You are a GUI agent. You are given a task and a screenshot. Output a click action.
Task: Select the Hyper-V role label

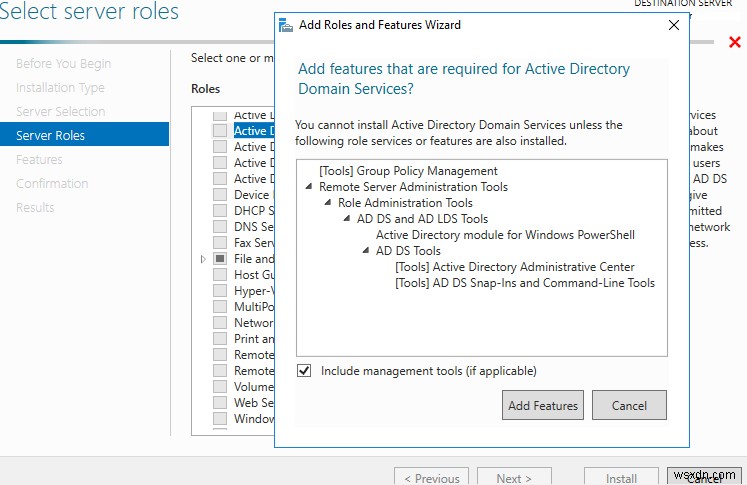pos(254,291)
